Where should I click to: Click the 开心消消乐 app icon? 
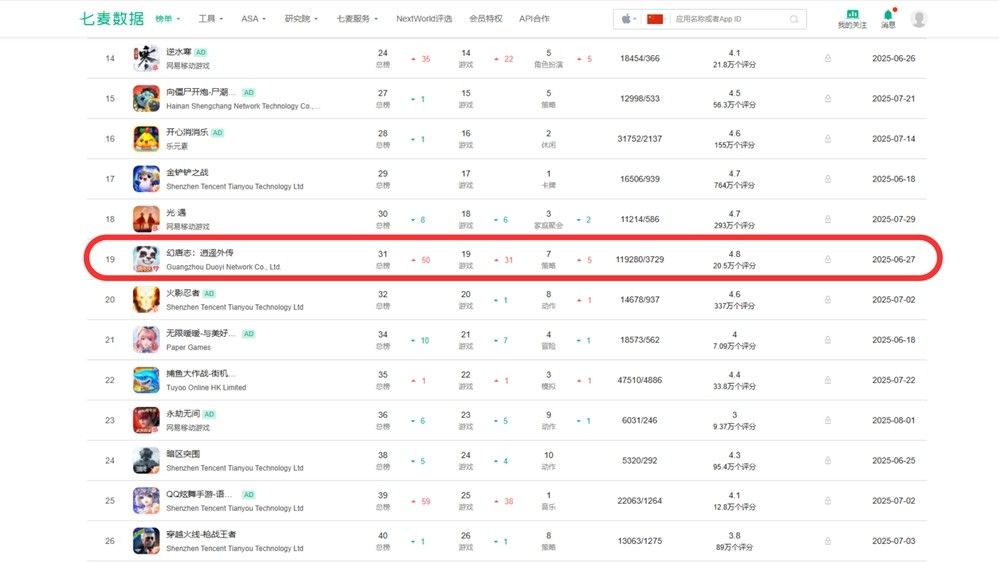tap(146, 138)
